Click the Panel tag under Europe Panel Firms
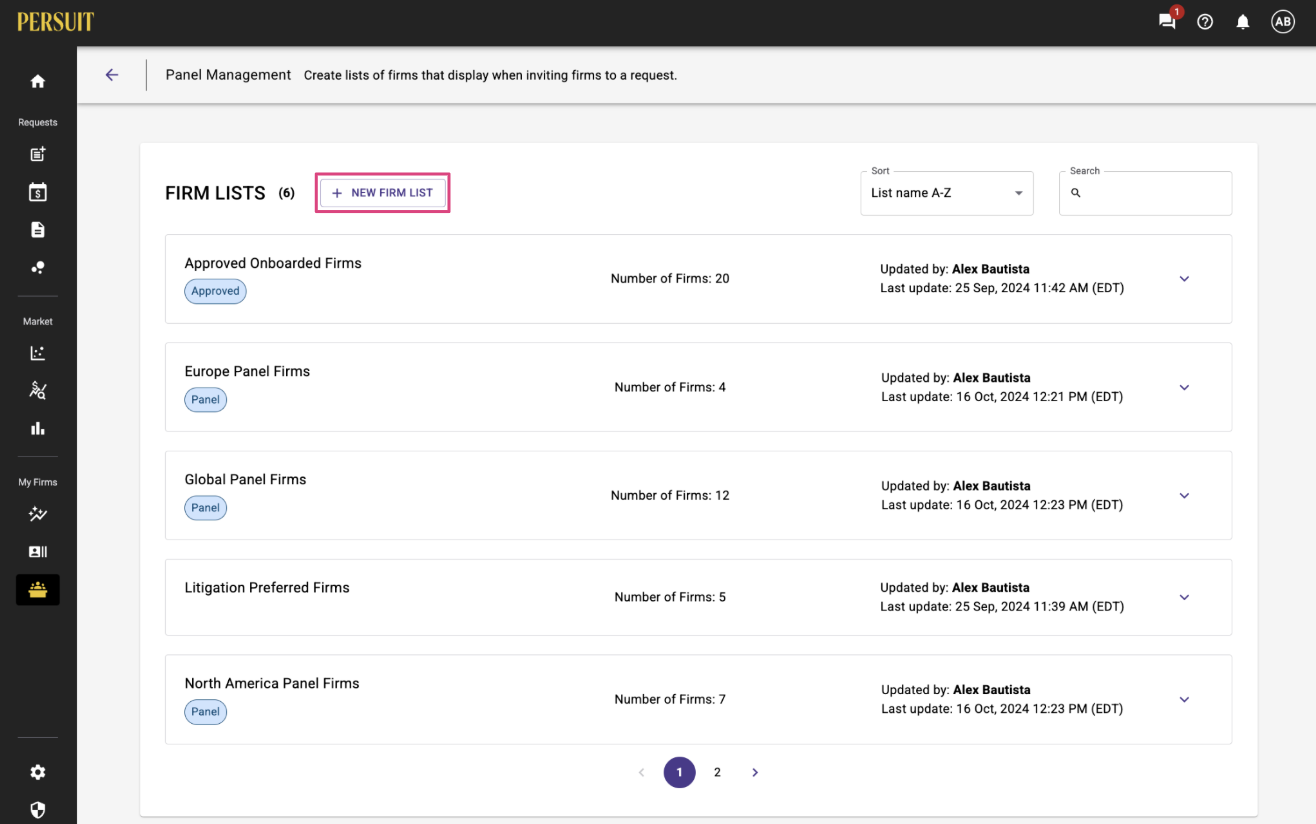Image resolution: width=1316 pixels, height=824 pixels. point(205,399)
